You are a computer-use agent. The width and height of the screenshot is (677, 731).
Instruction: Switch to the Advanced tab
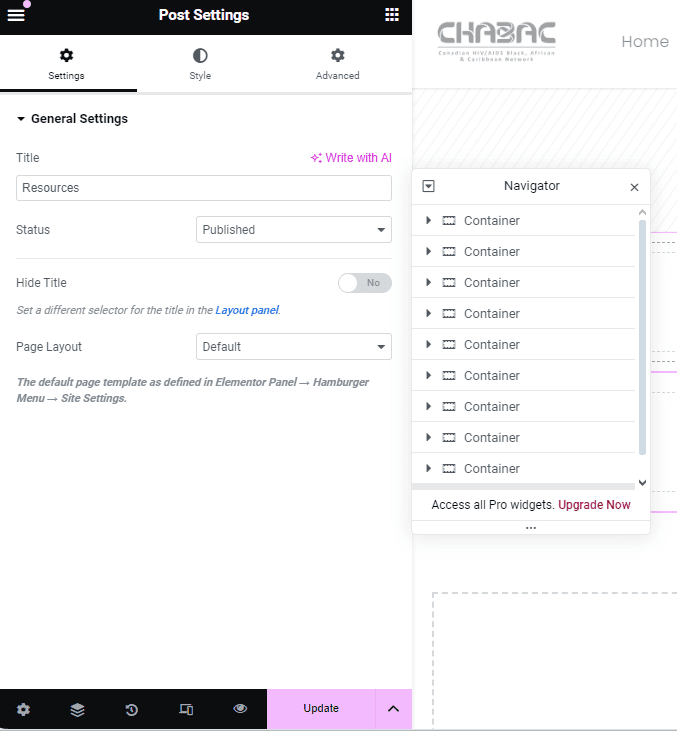click(337, 65)
